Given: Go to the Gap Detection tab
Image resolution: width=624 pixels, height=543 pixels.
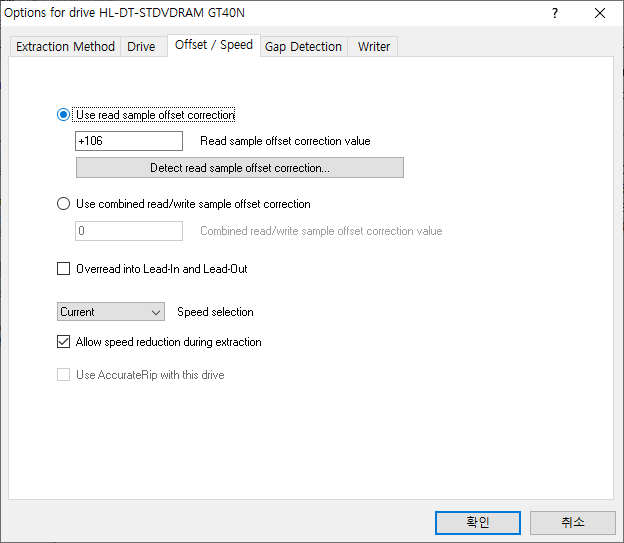Looking at the screenshot, I should [x=303, y=47].
